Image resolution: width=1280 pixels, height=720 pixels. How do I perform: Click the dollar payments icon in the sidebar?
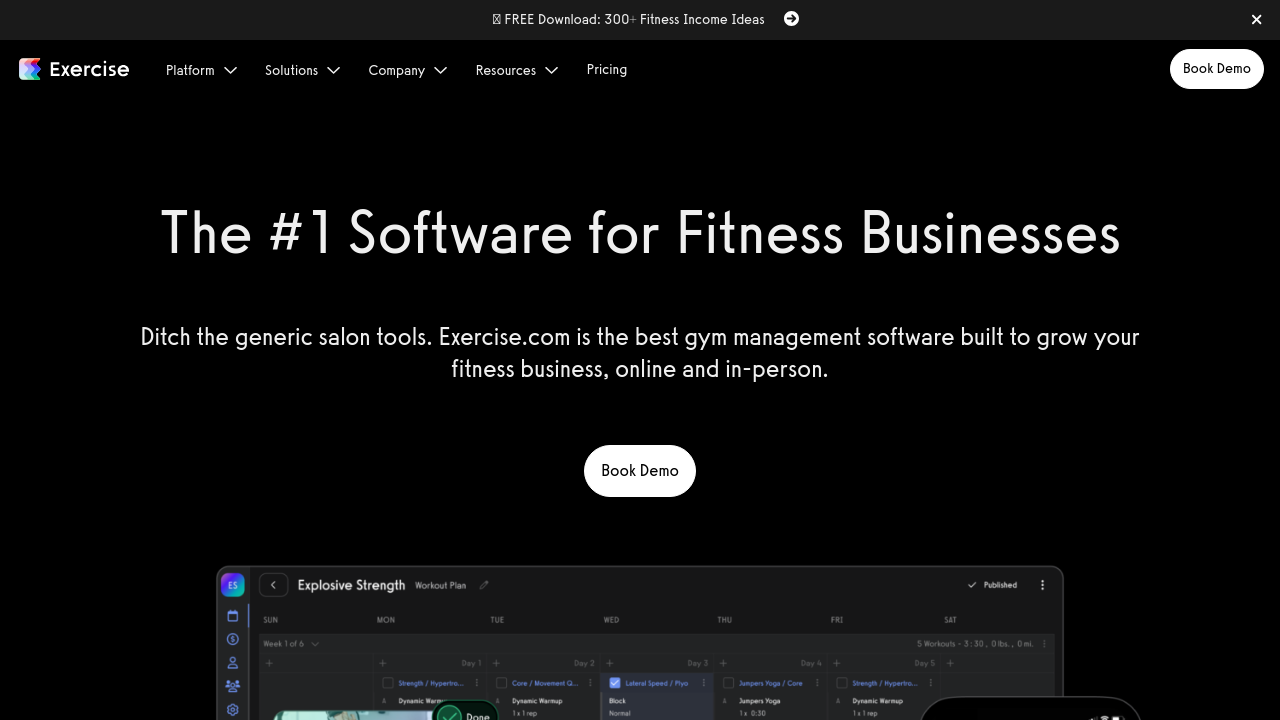(233, 639)
